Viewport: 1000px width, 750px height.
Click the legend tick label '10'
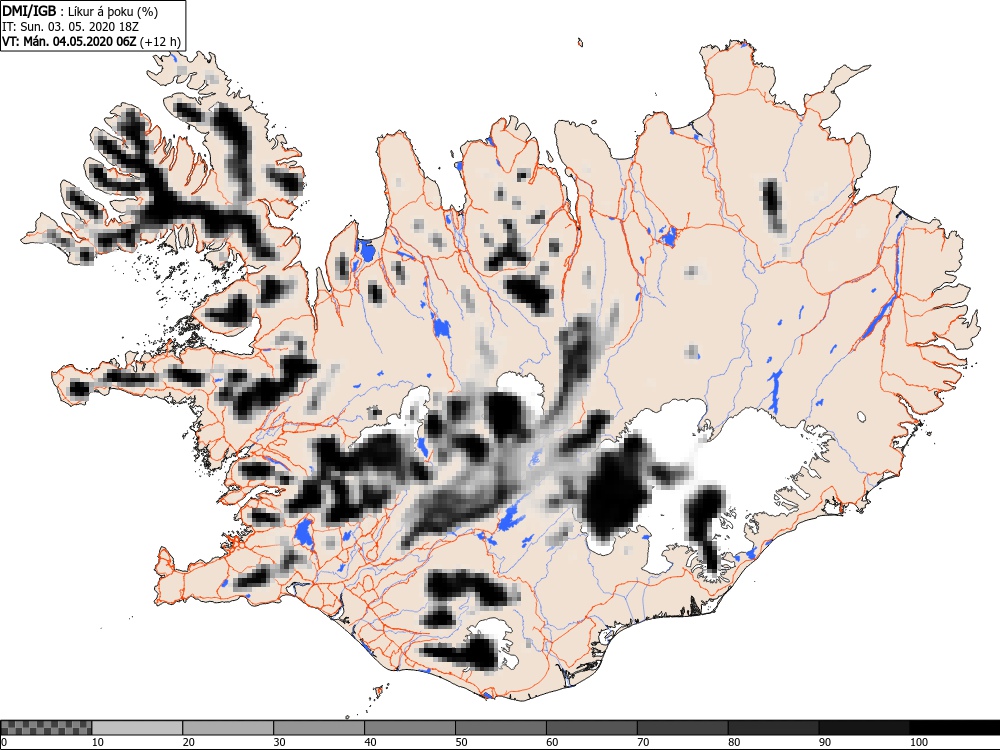tap(98, 742)
